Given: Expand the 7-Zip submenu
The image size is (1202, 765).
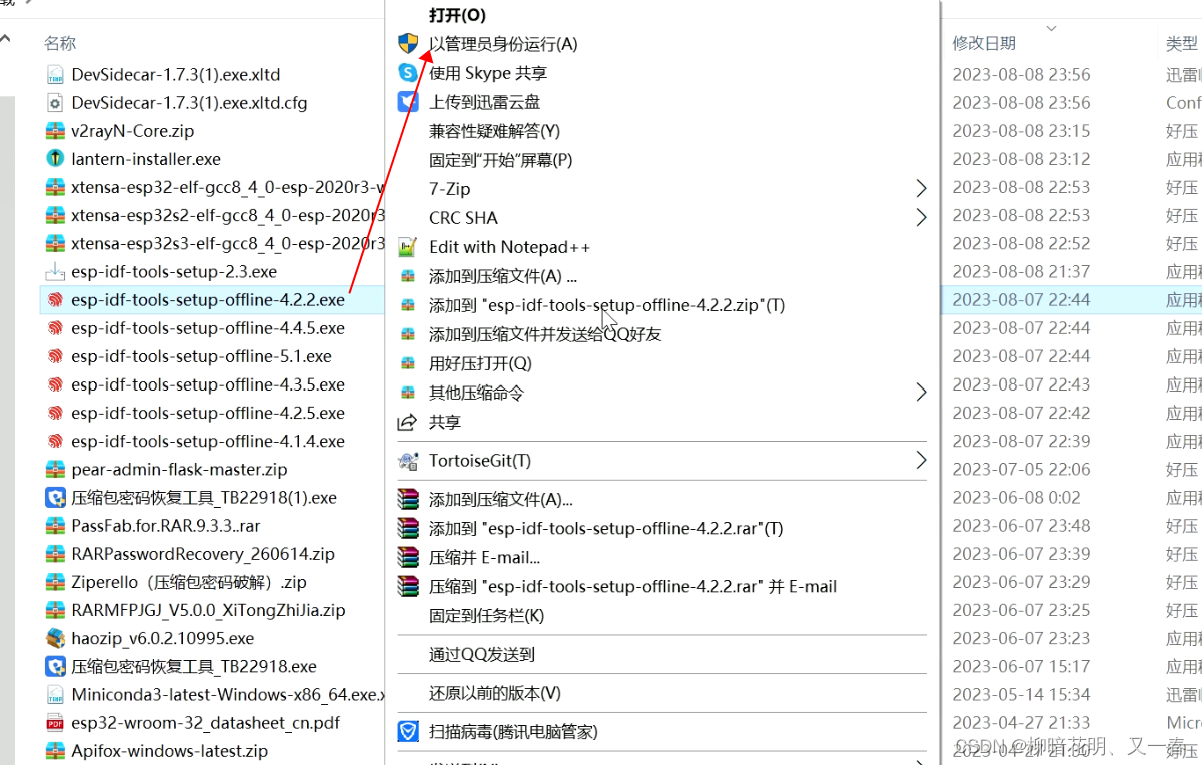Looking at the screenshot, I should (921, 188).
